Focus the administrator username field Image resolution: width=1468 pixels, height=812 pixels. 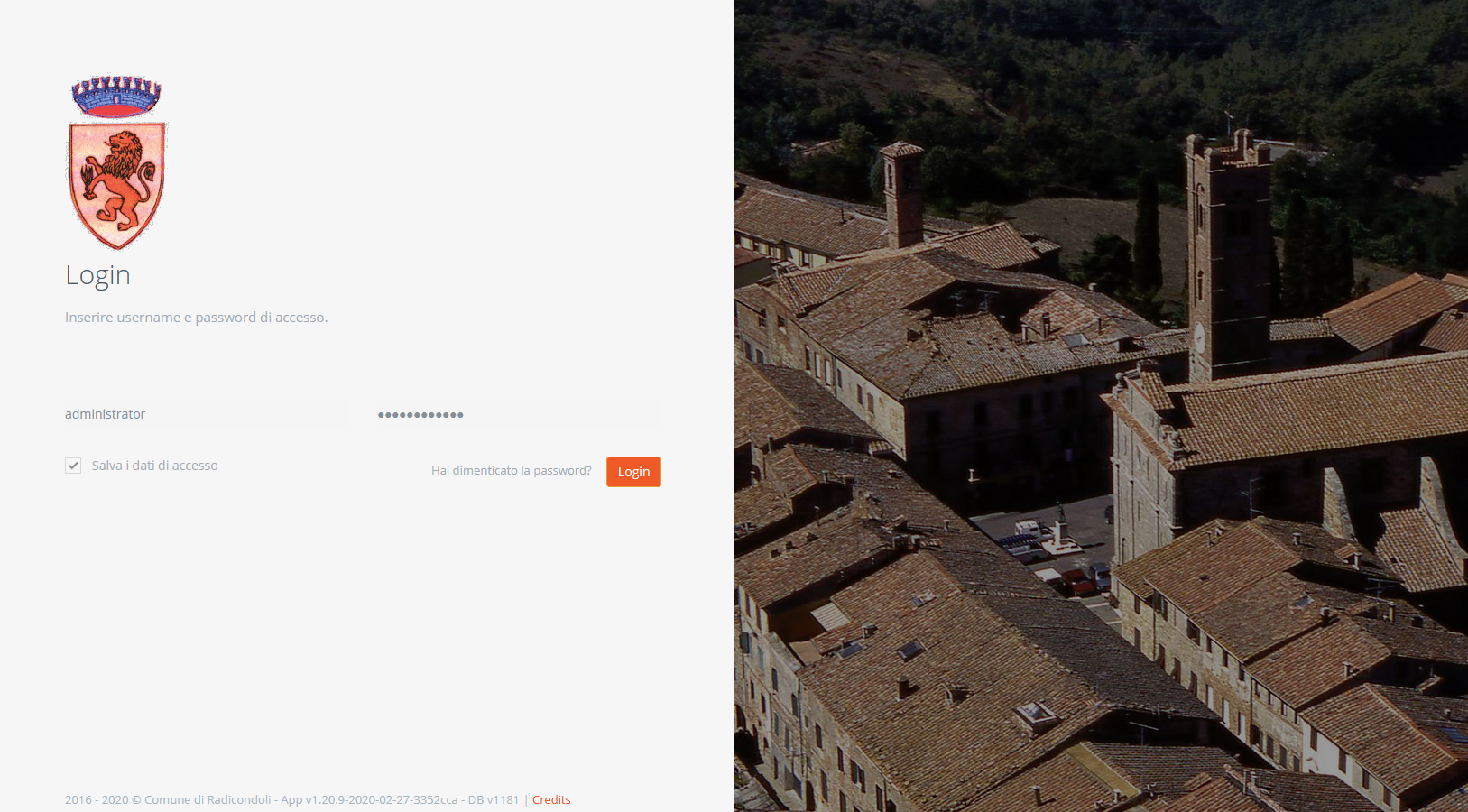click(x=207, y=414)
